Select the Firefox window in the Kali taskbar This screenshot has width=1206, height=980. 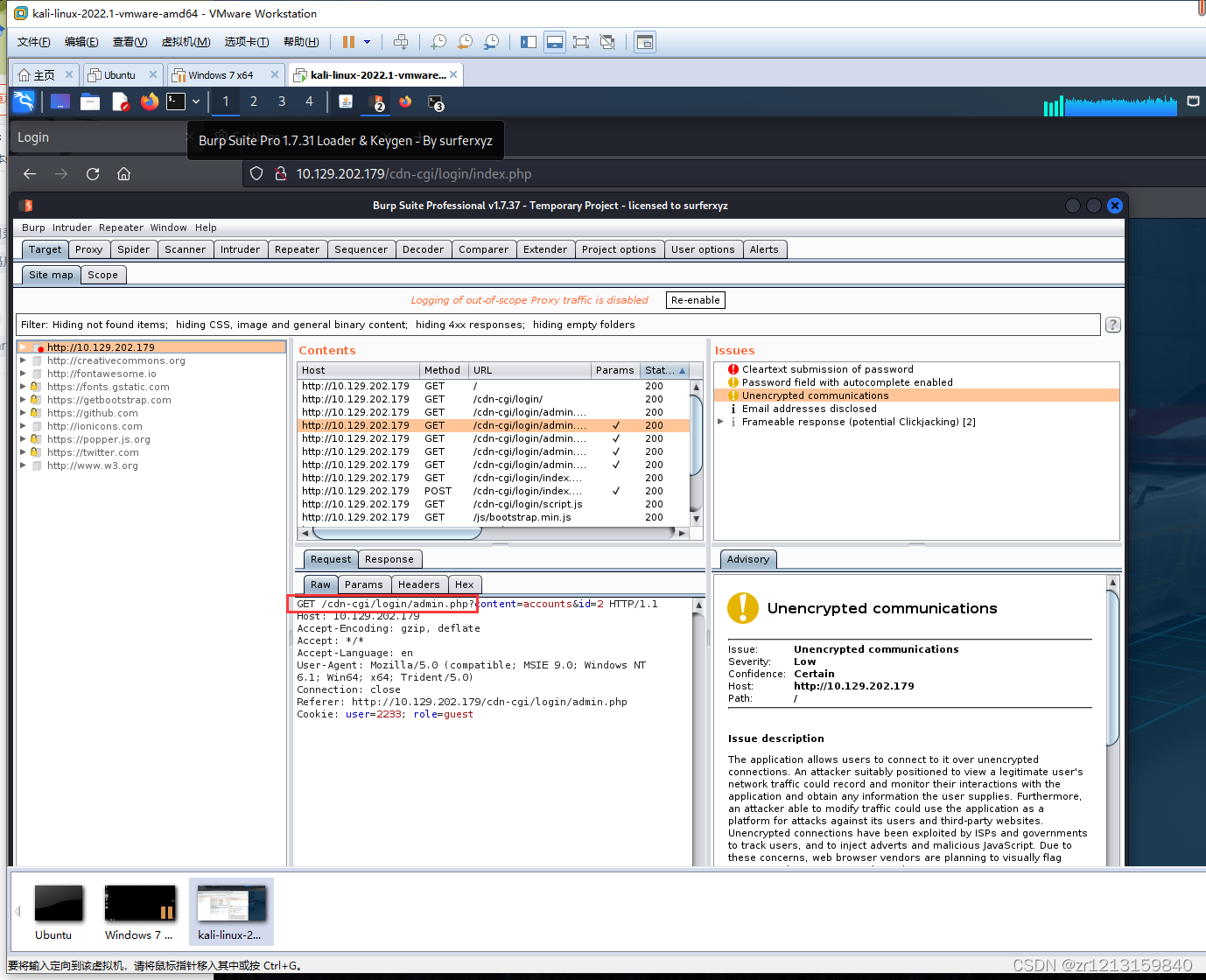405,101
